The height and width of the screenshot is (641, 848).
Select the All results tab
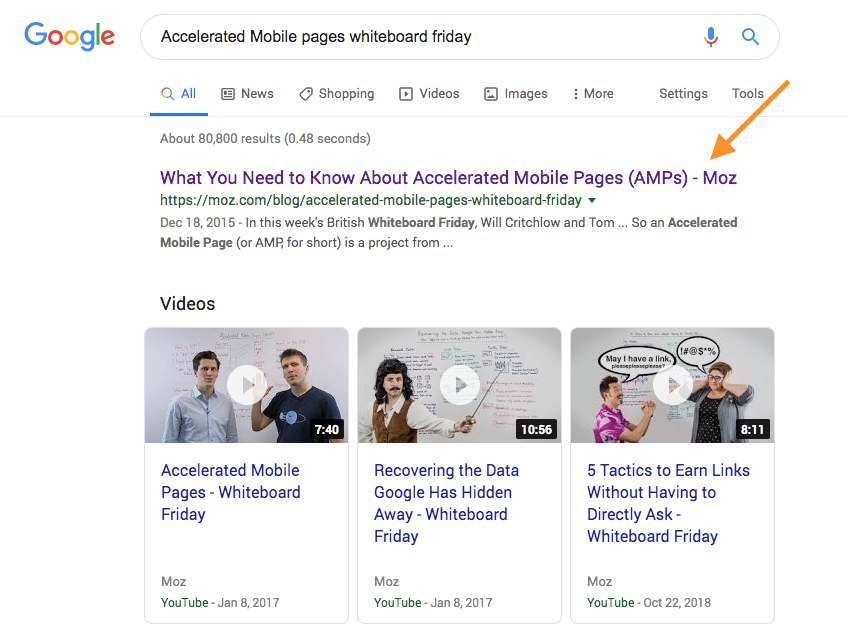[x=179, y=94]
